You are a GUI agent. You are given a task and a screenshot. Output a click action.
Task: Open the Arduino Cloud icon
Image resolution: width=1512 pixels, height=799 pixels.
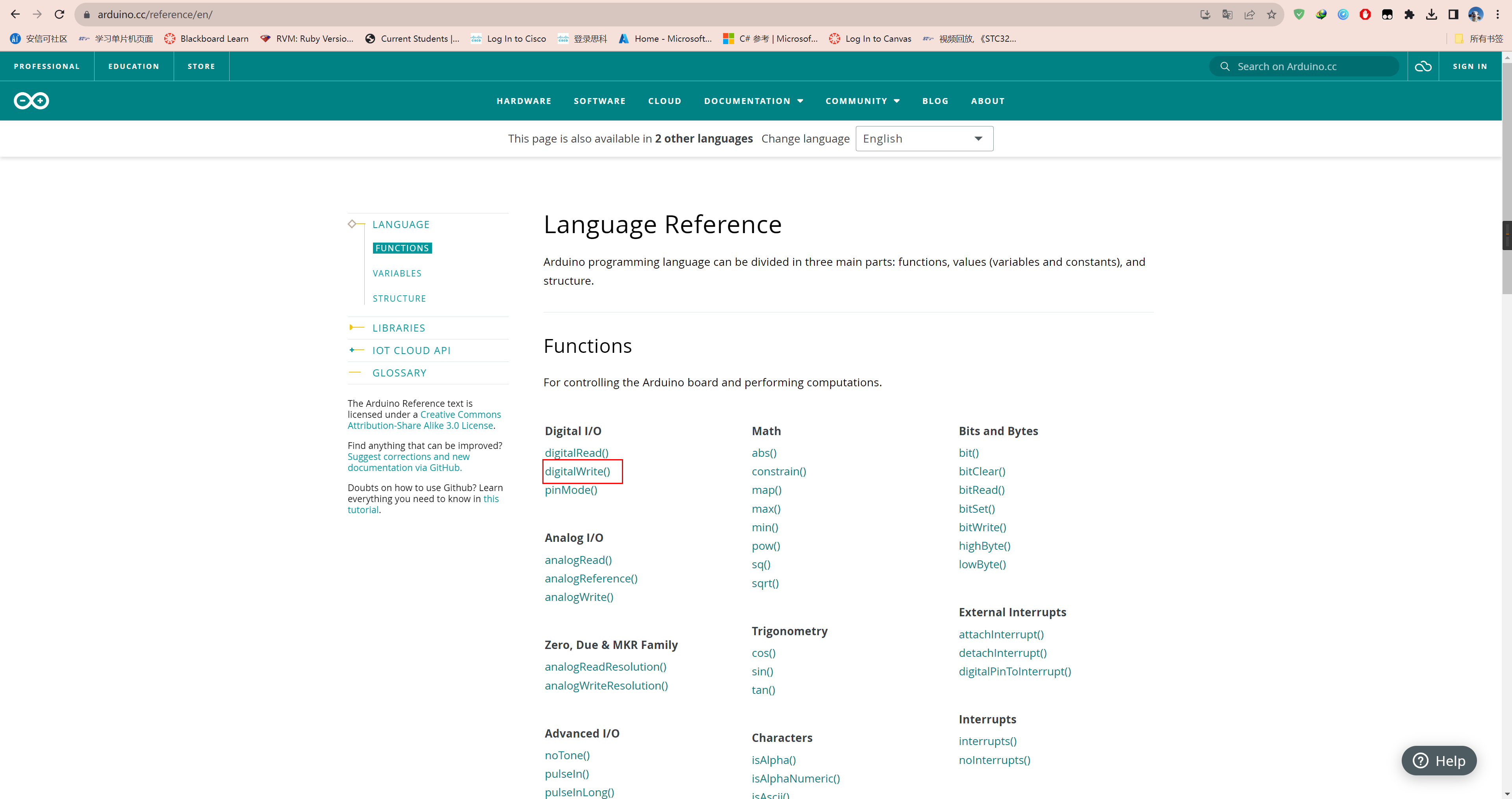tap(1423, 66)
